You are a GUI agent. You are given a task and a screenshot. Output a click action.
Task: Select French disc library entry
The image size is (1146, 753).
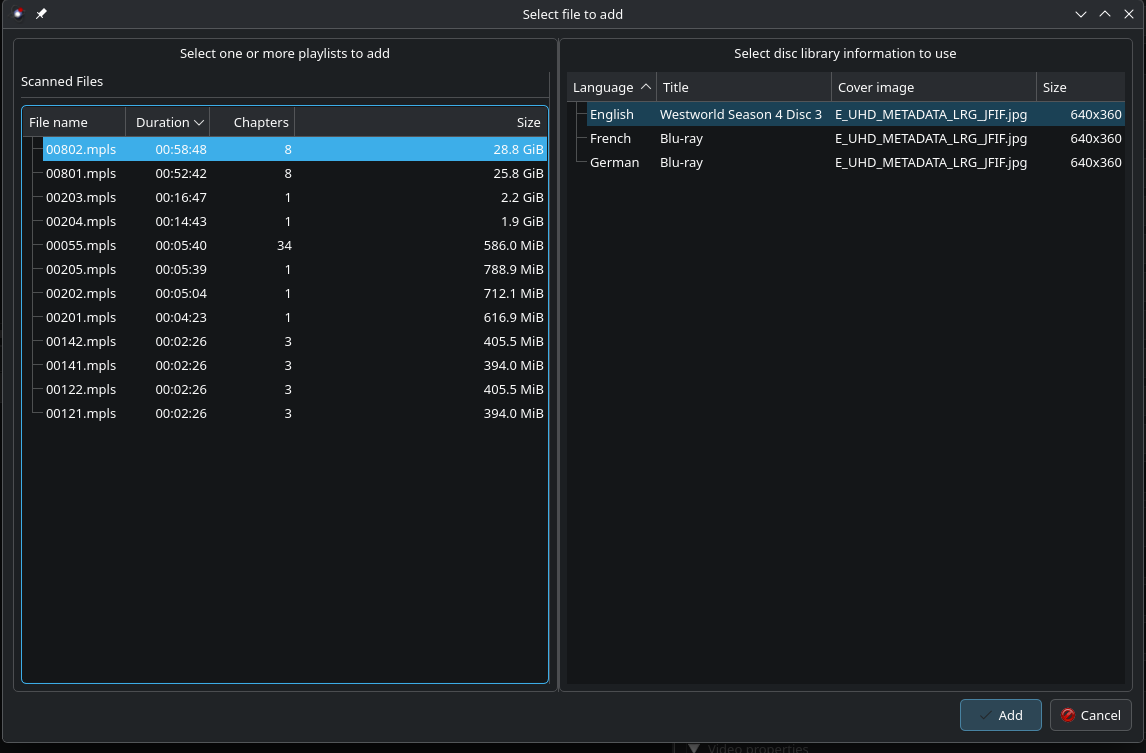pos(610,139)
